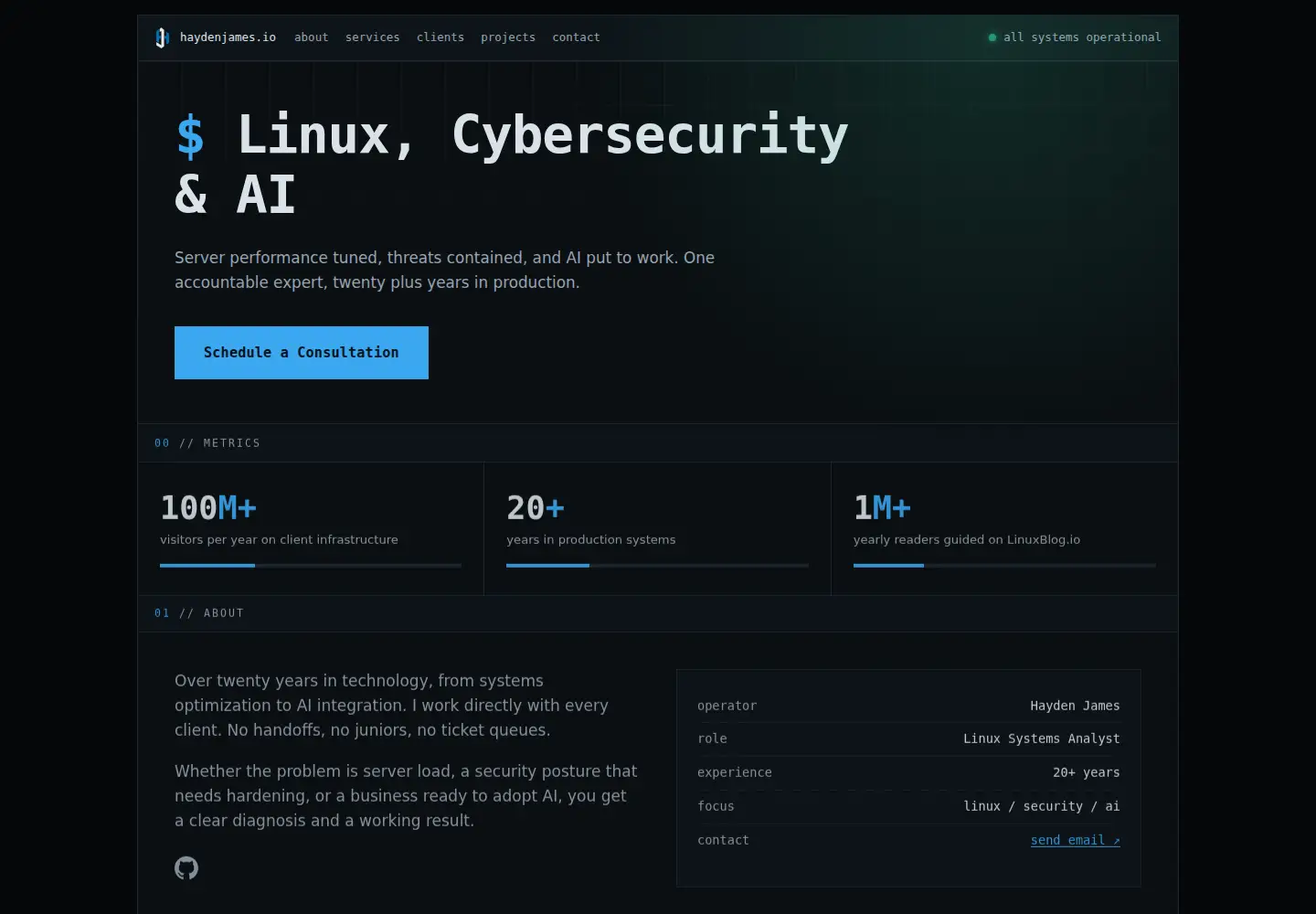Click 'years in production systems' caption
The height and width of the screenshot is (914, 1316).
[x=591, y=540]
